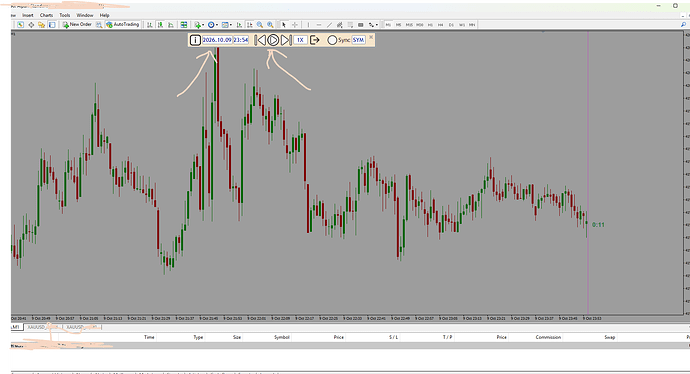Toggle the AutoTrading button
This screenshot has width=690, height=374.
[122, 25]
